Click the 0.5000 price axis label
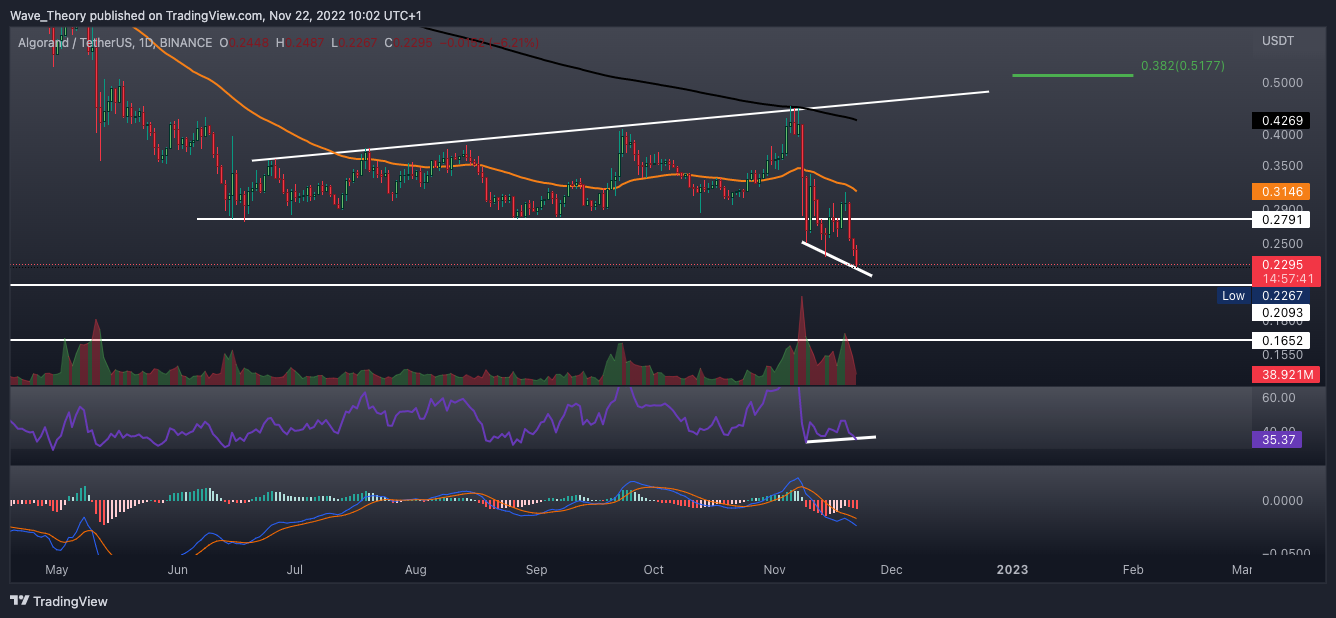The image size is (1336, 618). [1276, 82]
